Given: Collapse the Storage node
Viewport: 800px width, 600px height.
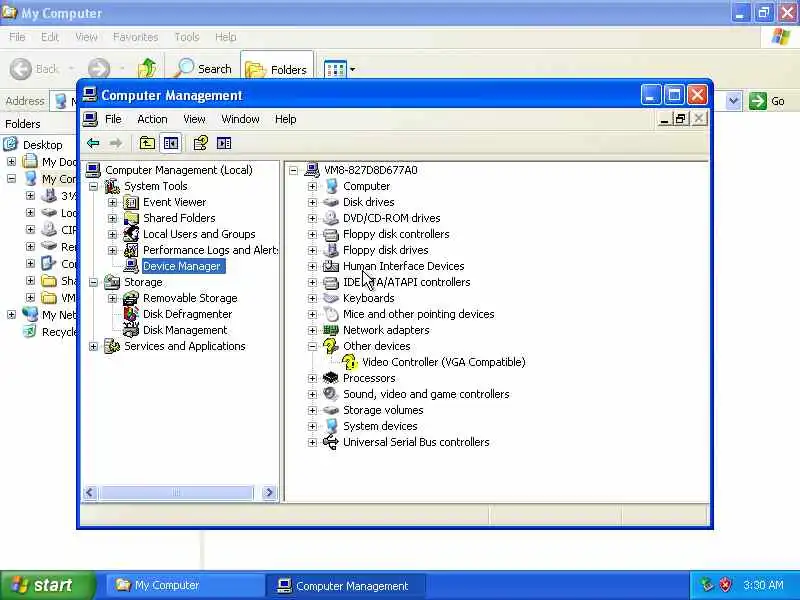Looking at the screenshot, I should pyautogui.click(x=93, y=283).
